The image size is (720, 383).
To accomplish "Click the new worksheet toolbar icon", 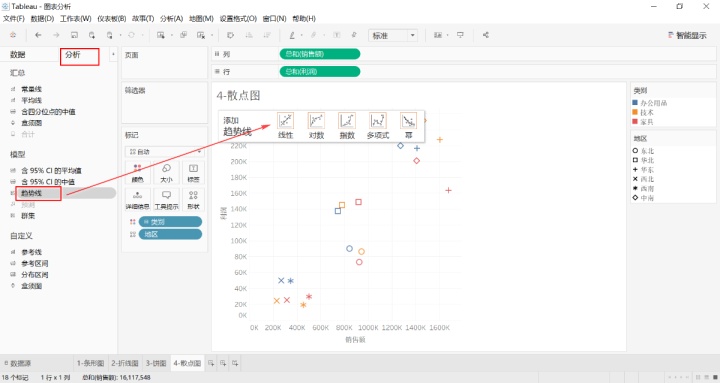I will point(161,35).
